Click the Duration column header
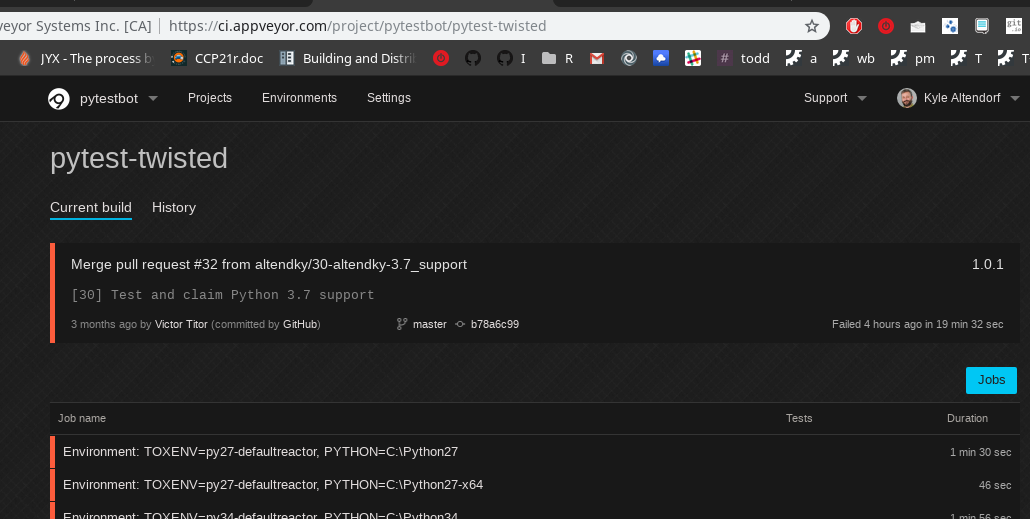1030x519 pixels. pos(967,418)
